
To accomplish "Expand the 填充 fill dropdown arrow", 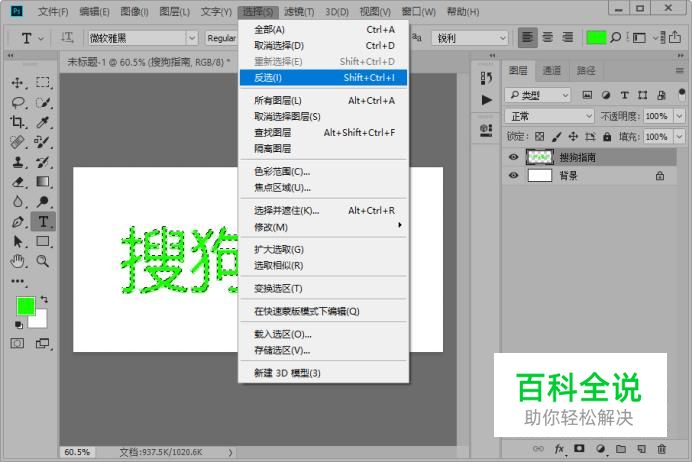I will point(679,136).
